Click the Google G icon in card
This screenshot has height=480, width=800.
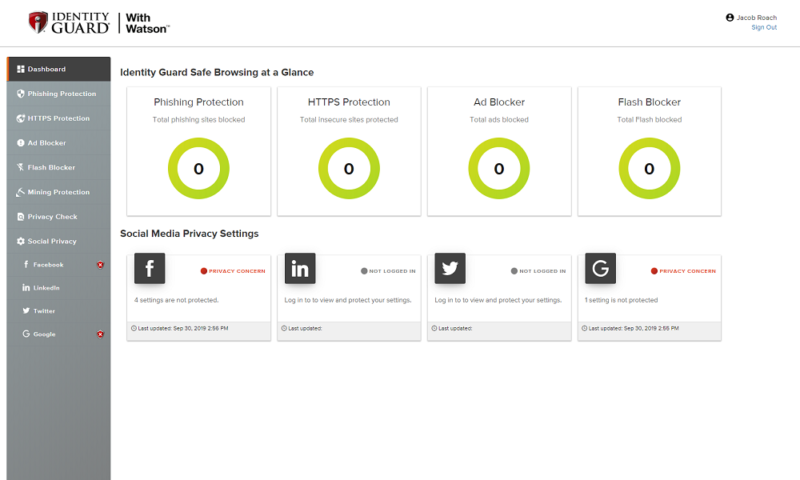point(600,268)
